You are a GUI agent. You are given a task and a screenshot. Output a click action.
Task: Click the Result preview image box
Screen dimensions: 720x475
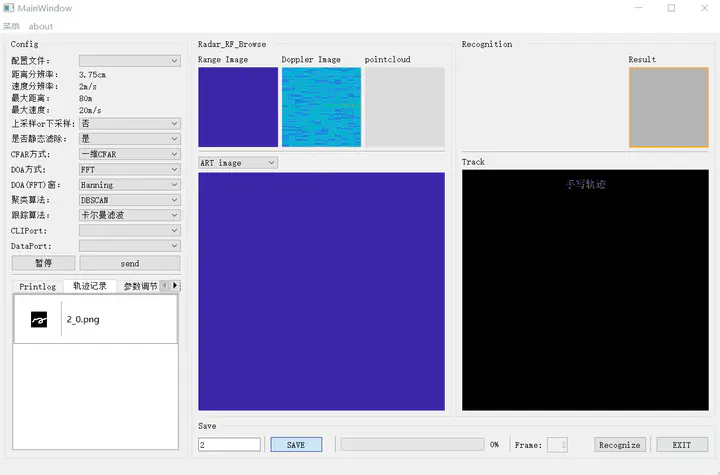pyautogui.click(x=668, y=107)
